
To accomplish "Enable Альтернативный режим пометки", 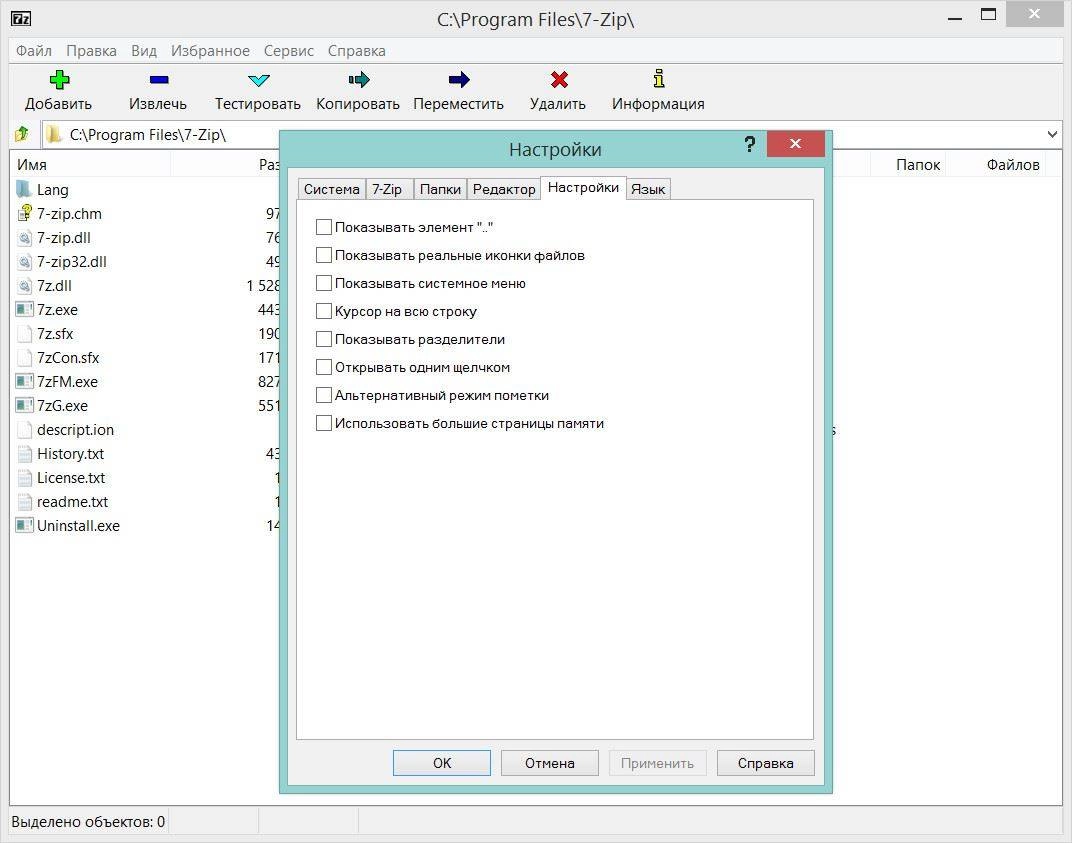I will (324, 395).
